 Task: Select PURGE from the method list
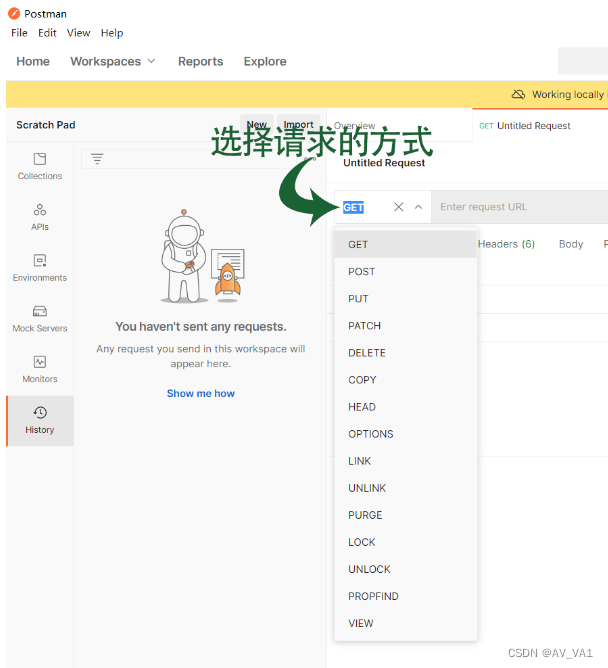[405, 515]
